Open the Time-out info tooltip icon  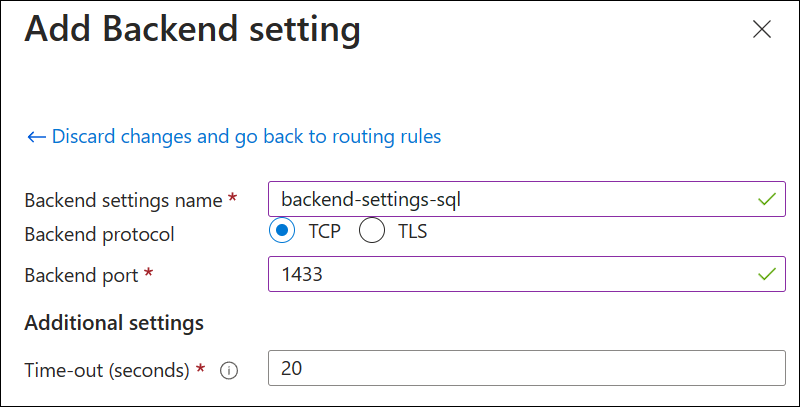coord(229,371)
